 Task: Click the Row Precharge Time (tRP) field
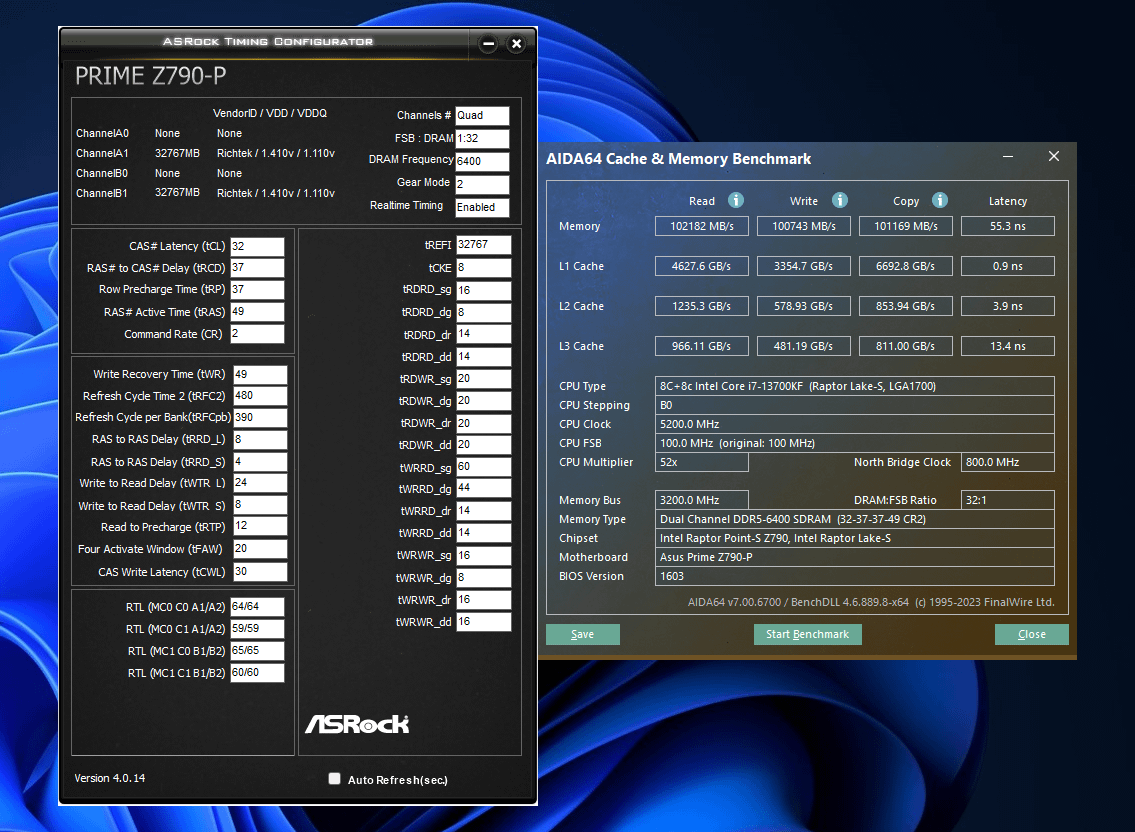[257, 290]
